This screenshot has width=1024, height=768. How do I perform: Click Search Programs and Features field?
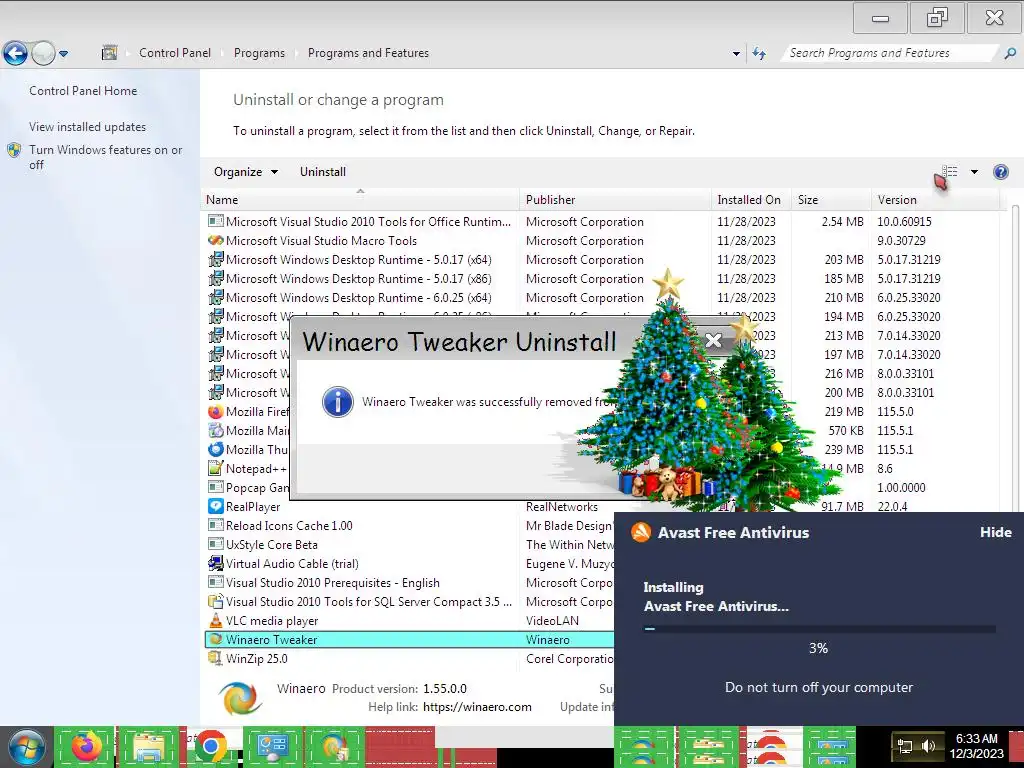point(891,53)
